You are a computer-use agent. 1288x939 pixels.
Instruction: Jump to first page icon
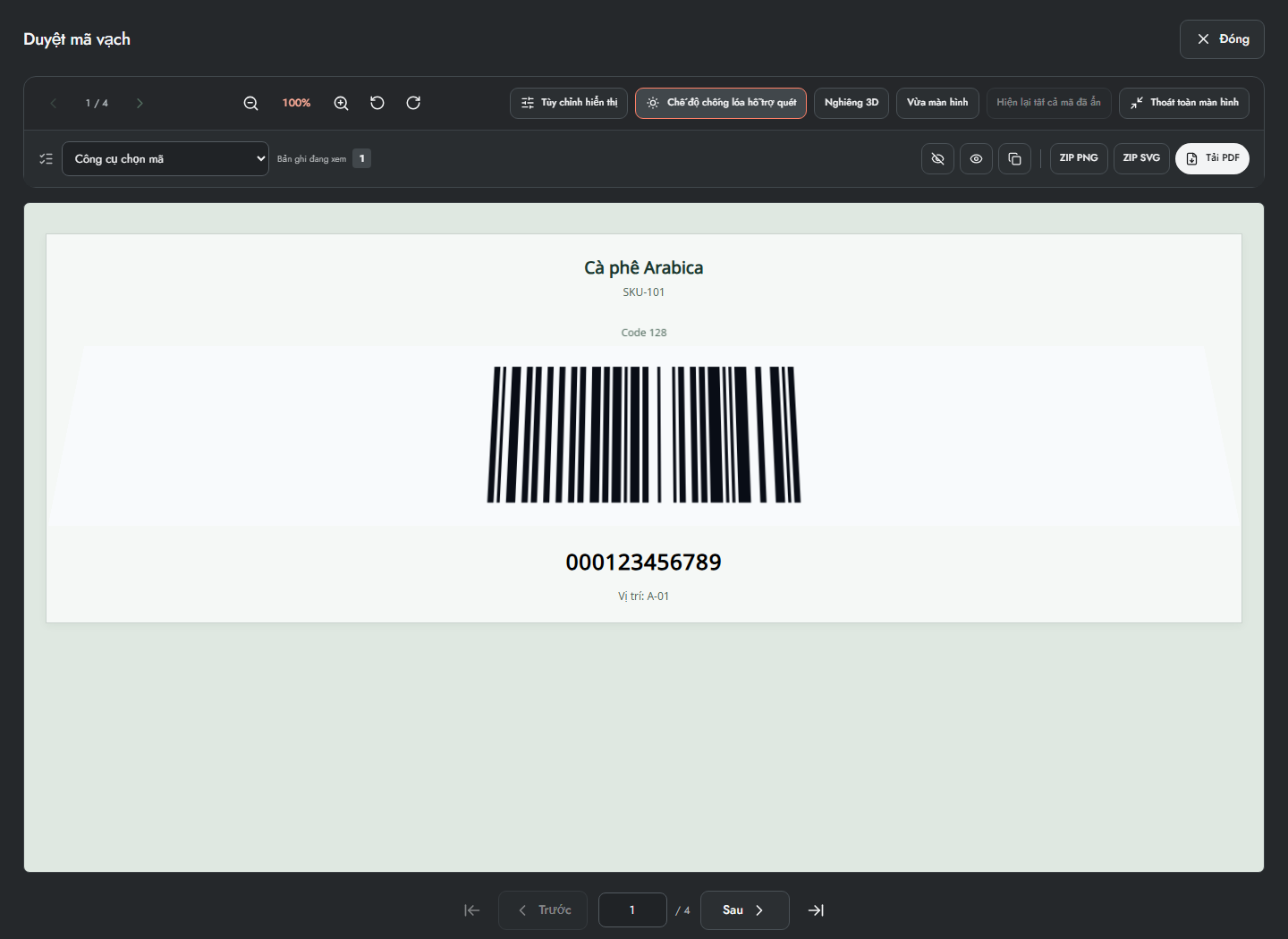tap(472, 910)
